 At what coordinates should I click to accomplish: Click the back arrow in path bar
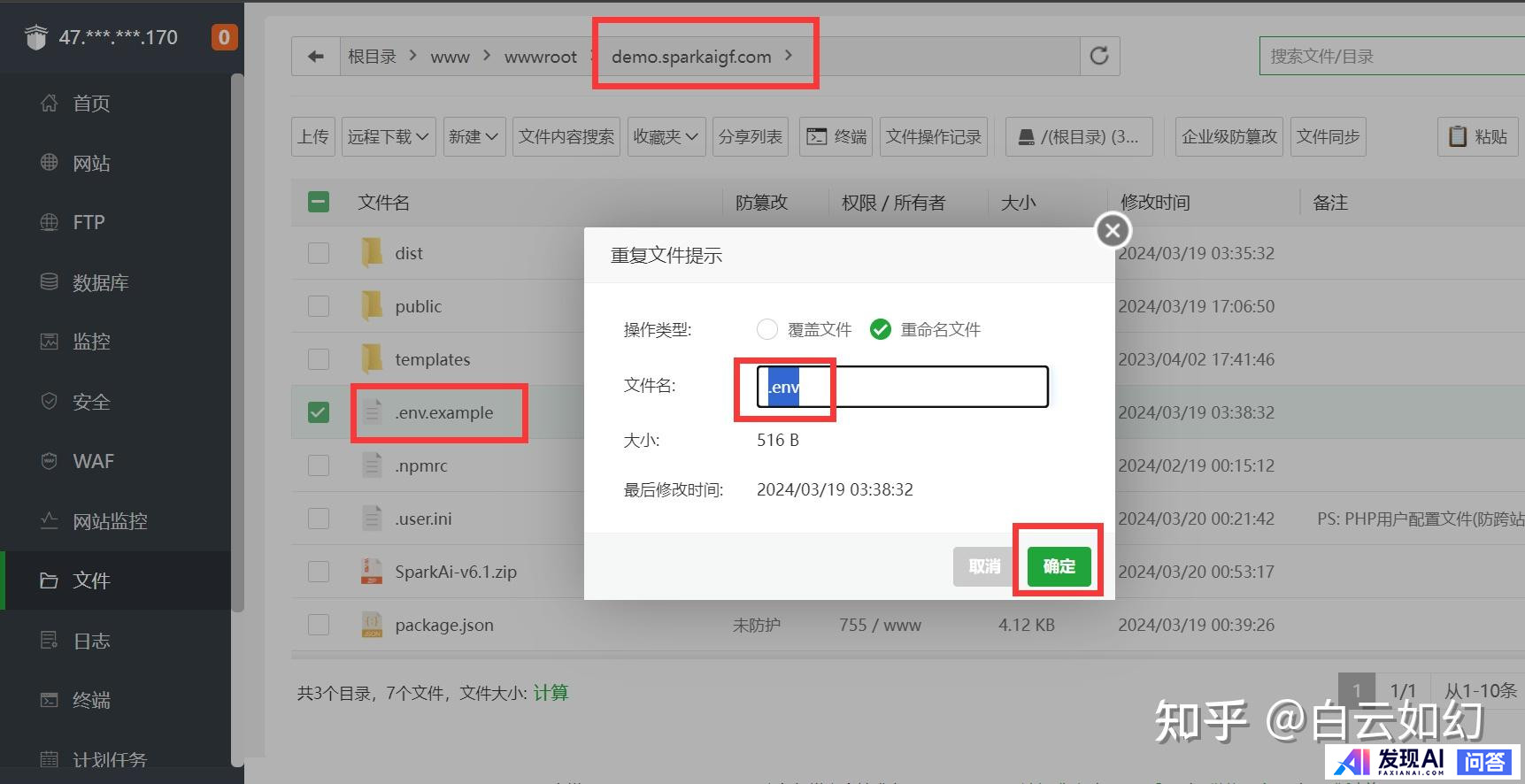coord(316,57)
